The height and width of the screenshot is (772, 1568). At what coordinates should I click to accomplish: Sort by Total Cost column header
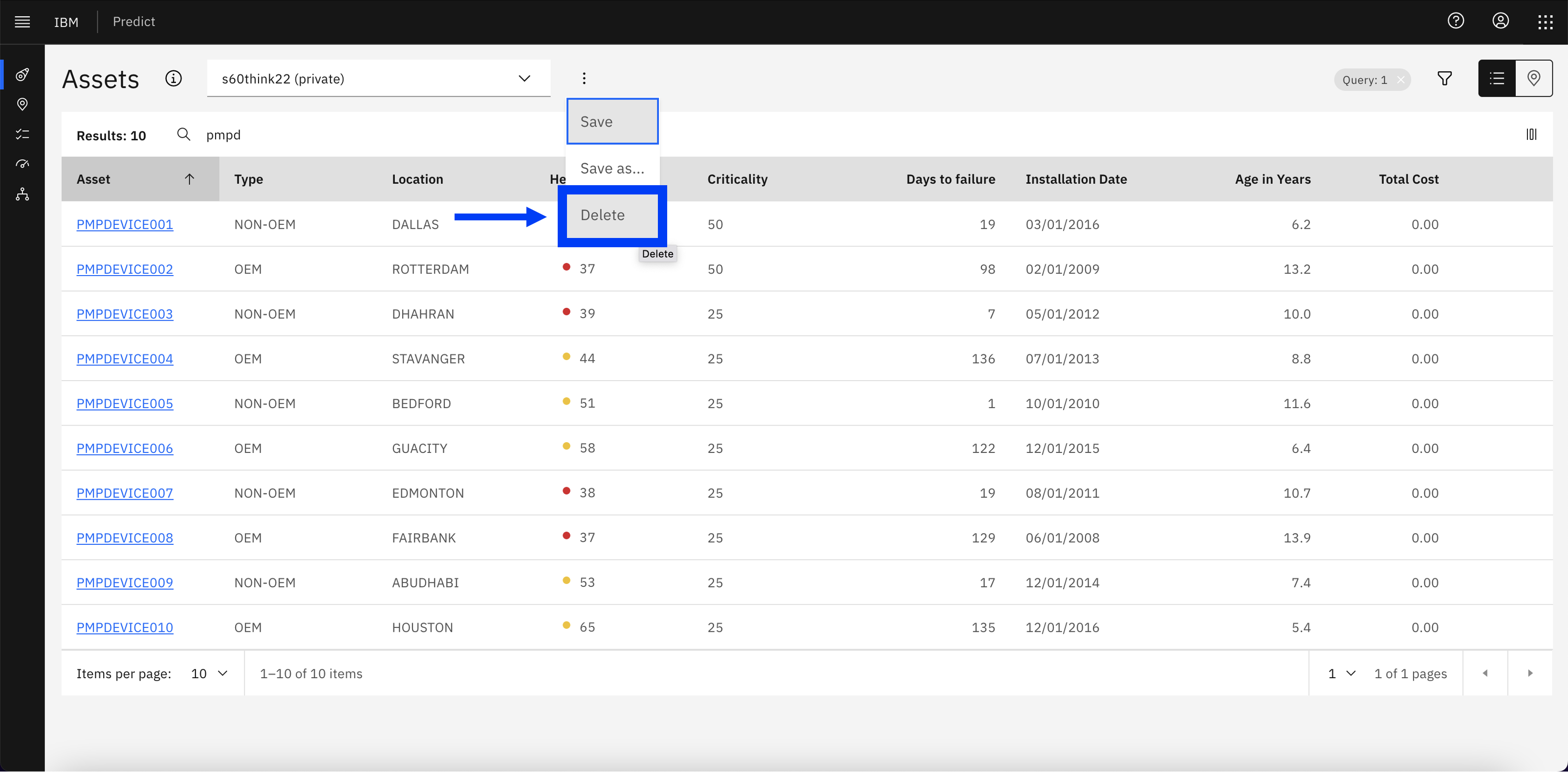[1409, 179]
